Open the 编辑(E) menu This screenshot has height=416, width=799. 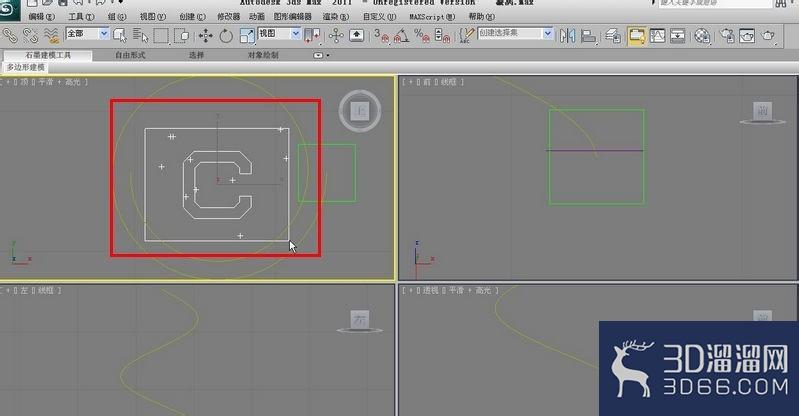(41, 17)
